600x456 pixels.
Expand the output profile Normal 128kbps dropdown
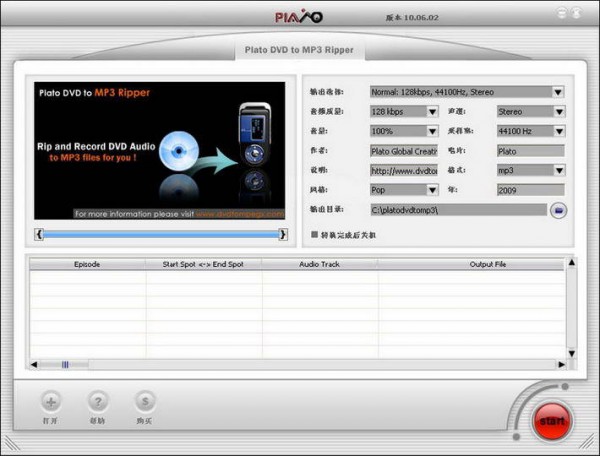tap(558, 92)
